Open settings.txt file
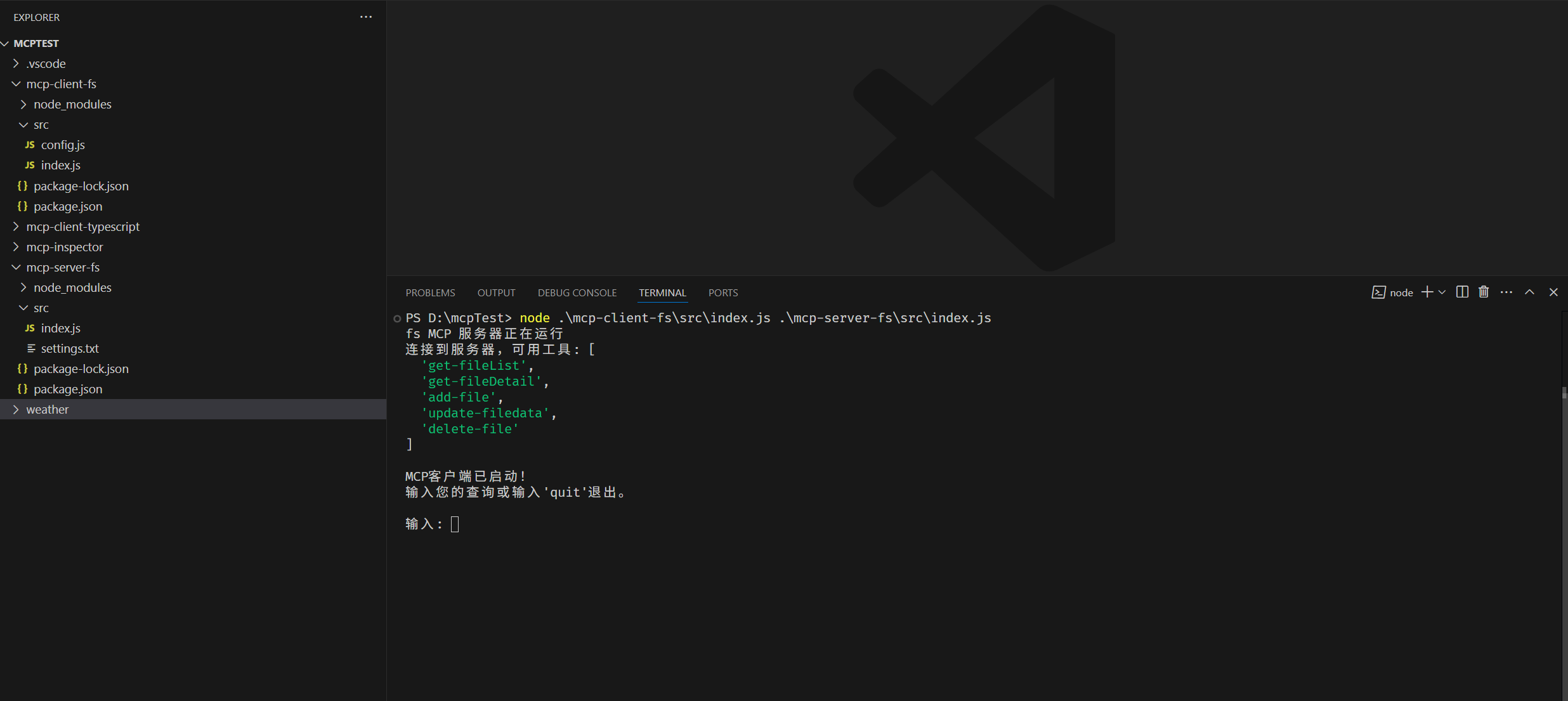Screen dimensions: 1568x701 click(x=70, y=348)
